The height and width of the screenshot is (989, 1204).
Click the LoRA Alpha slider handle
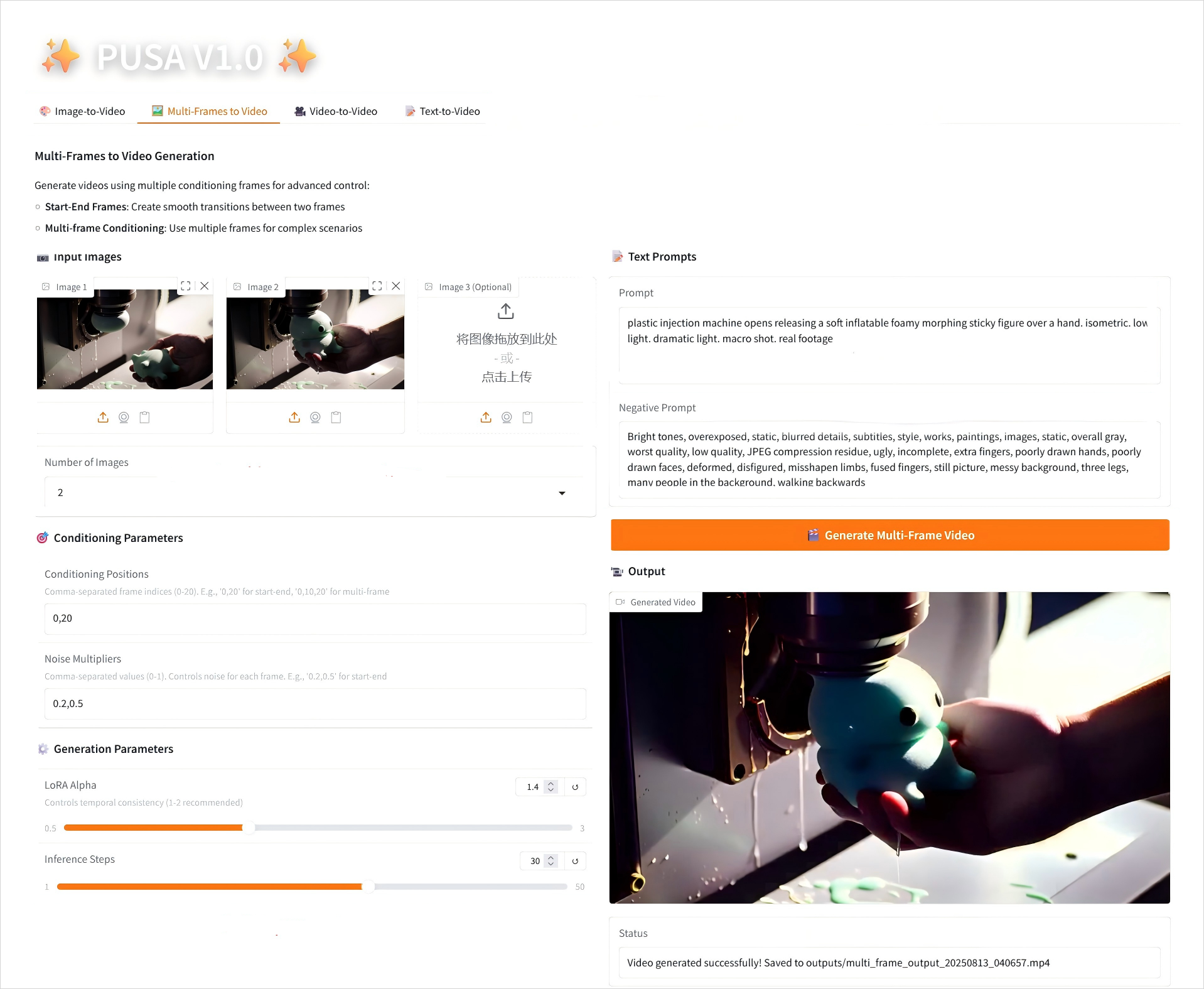[249, 828]
